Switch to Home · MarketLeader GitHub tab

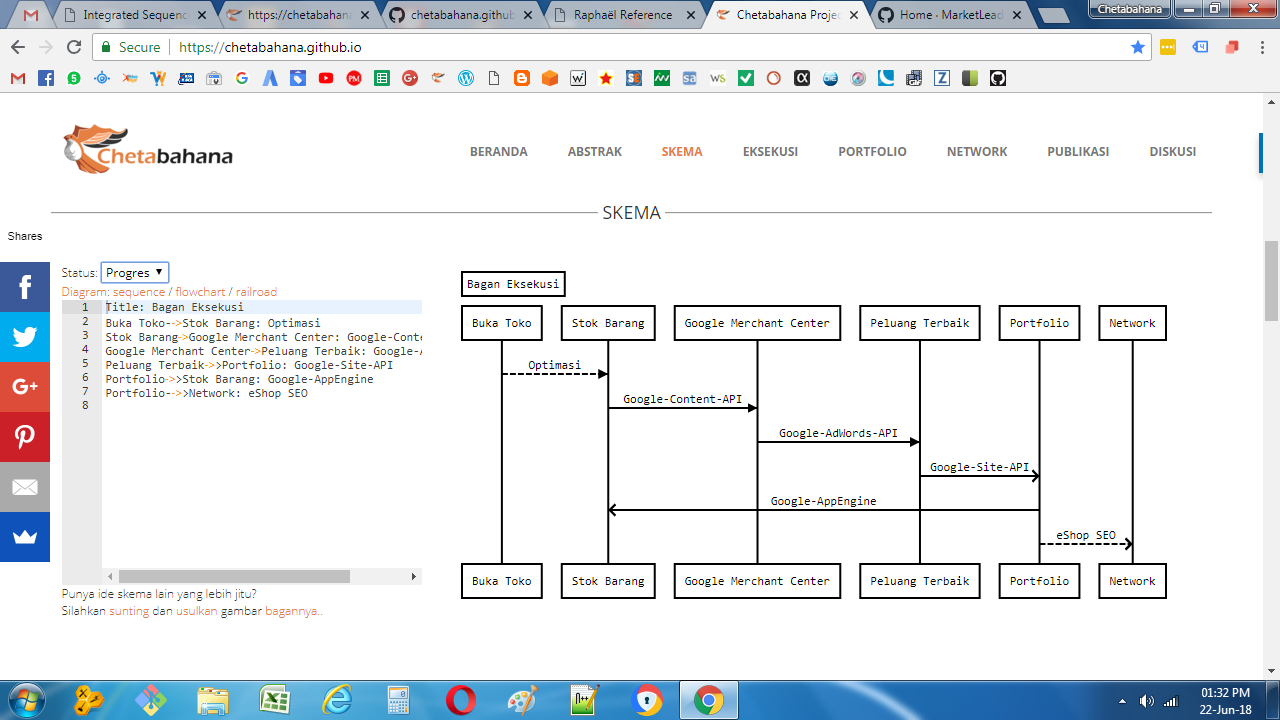point(951,15)
